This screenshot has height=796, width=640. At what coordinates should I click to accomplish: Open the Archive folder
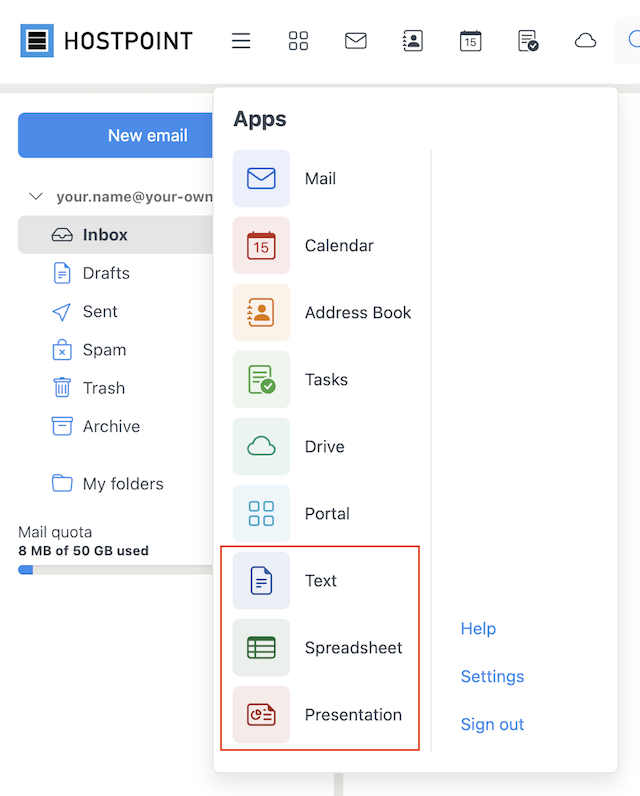click(96, 426)
